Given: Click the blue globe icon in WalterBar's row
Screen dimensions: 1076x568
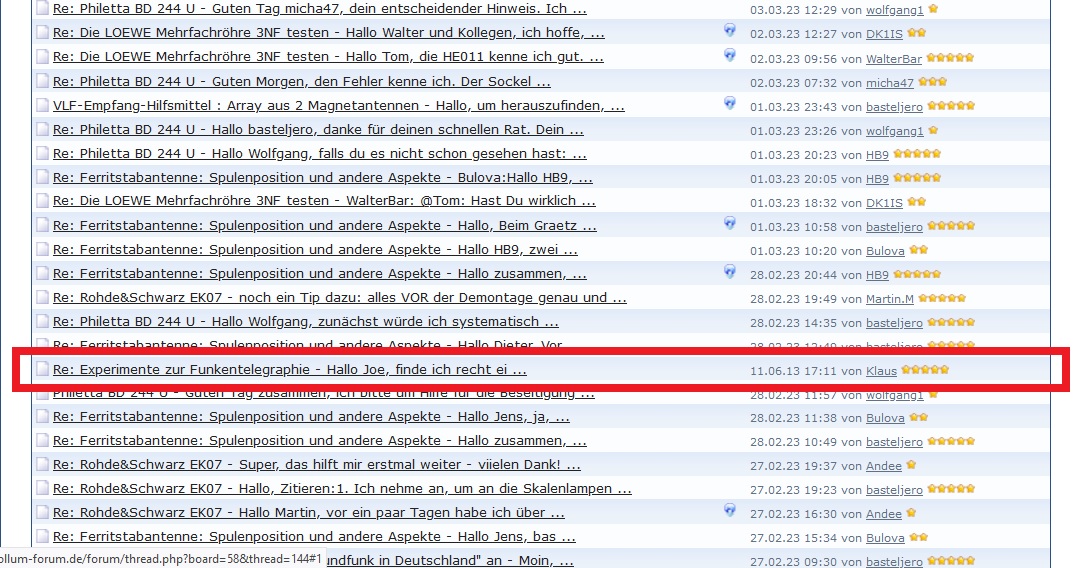Looking at the screenshot, I should [x=730, y=56].
